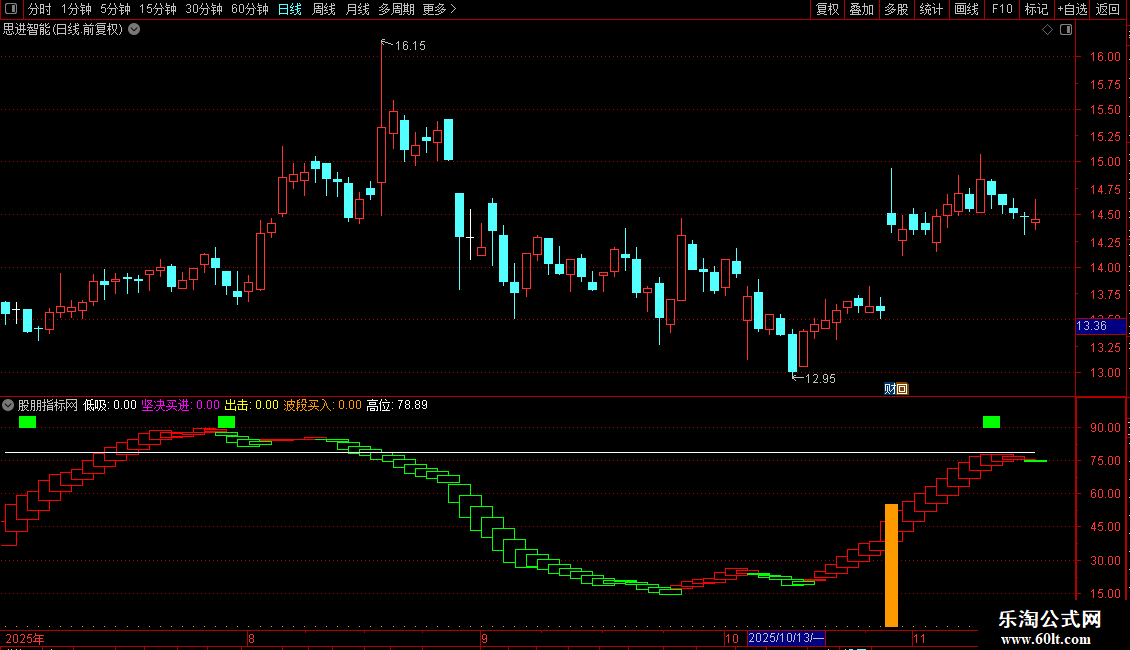Click the diamond icon above price axis

(x=1048, y=30)
